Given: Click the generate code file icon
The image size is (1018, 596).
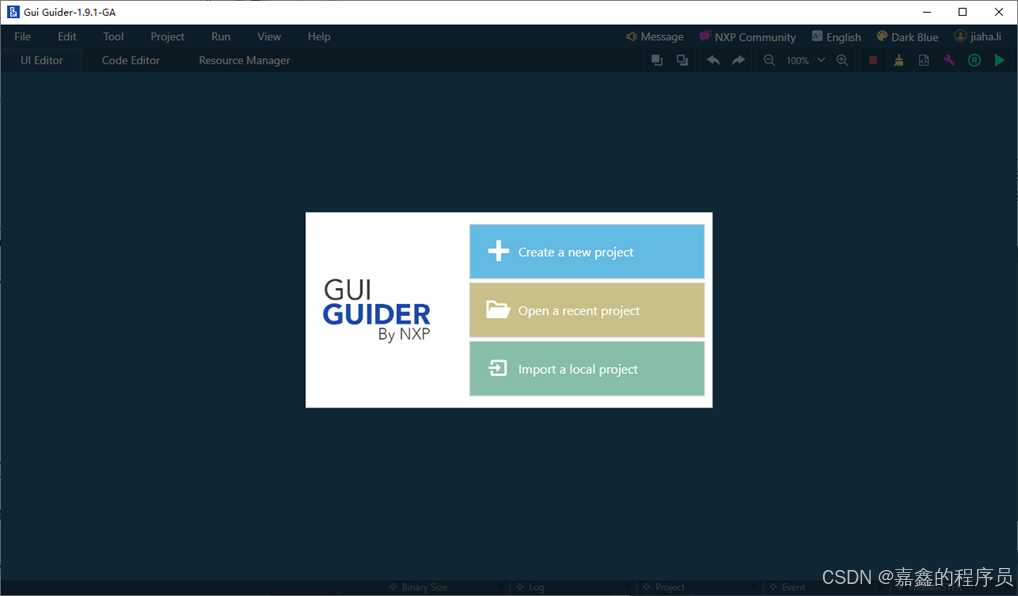Looking at the screenshot, I should 924,60.
